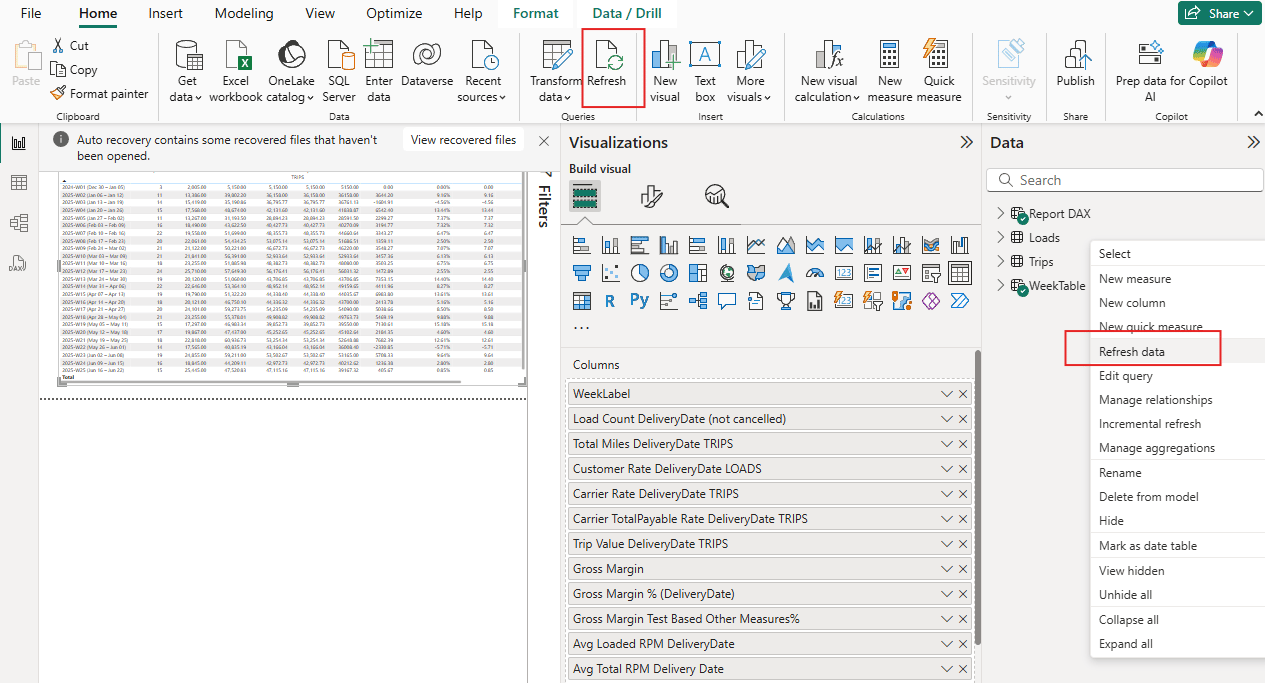Screen dimensions: 1265x683
Task: Remove the Gross Margin column field
Action: 963,569
